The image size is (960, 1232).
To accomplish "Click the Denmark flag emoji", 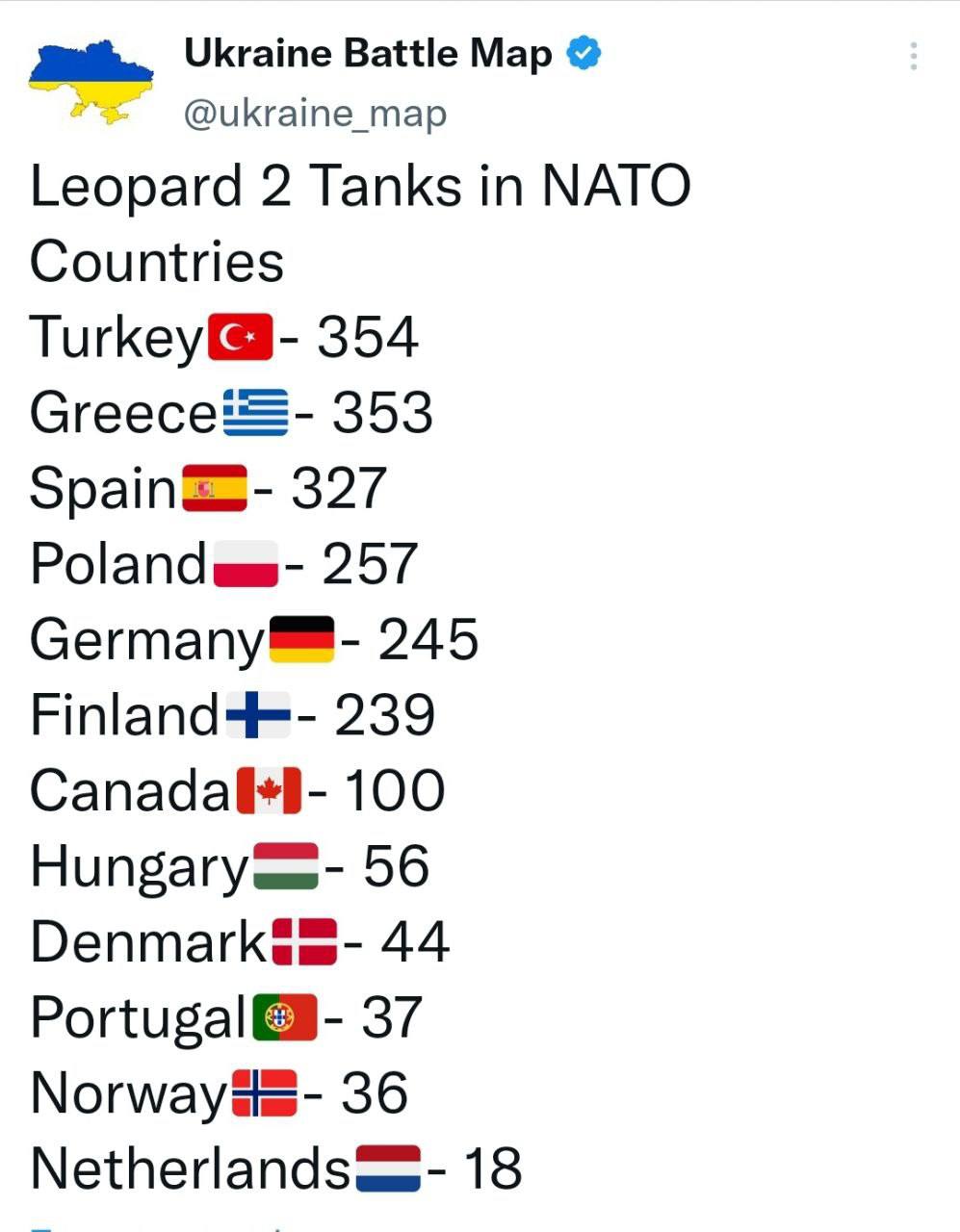I will (304, 941).
